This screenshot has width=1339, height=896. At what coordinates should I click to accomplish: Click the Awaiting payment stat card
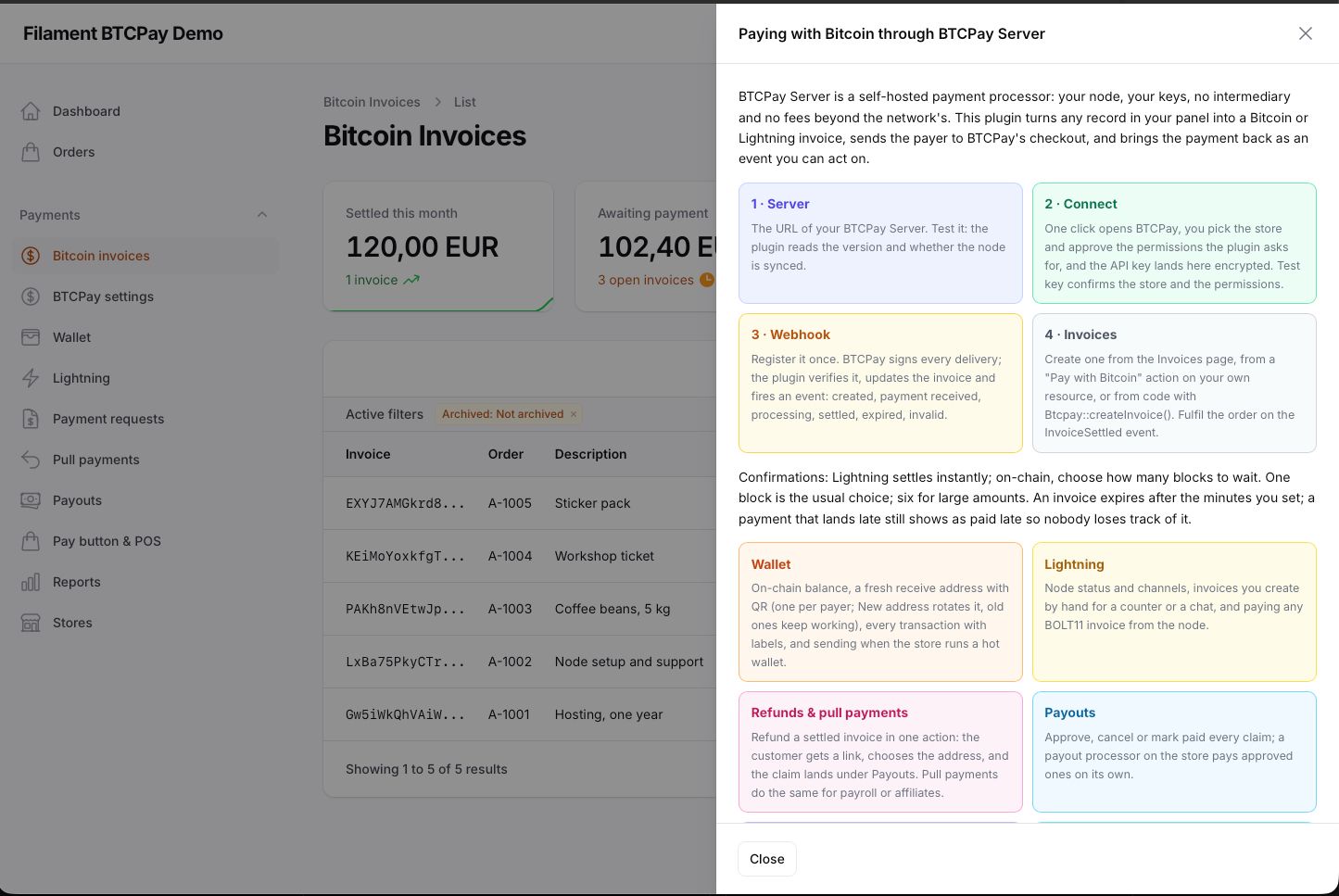click(646, 246)
